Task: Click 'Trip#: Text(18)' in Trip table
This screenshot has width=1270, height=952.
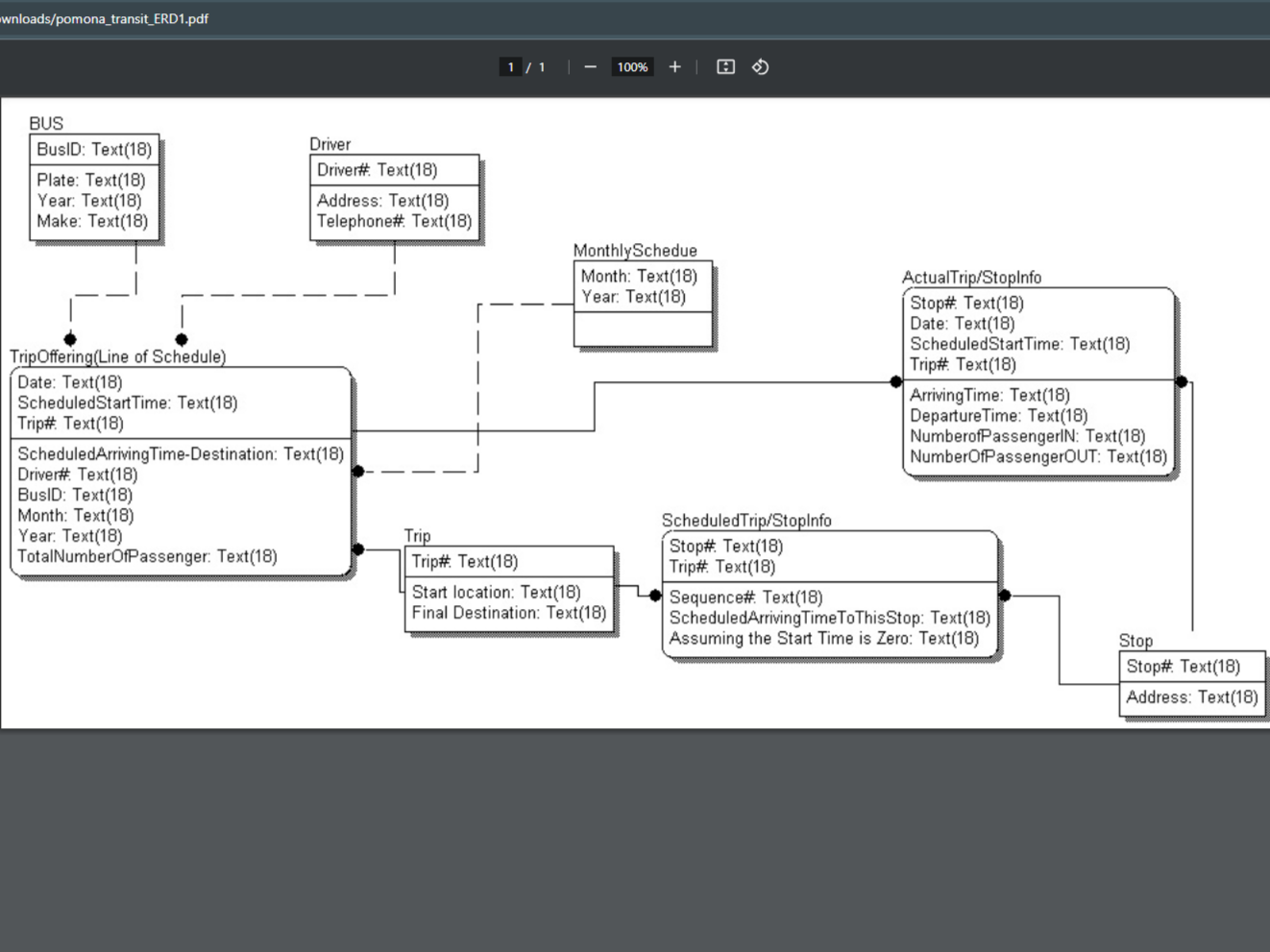Action: (x=465, y=562)
